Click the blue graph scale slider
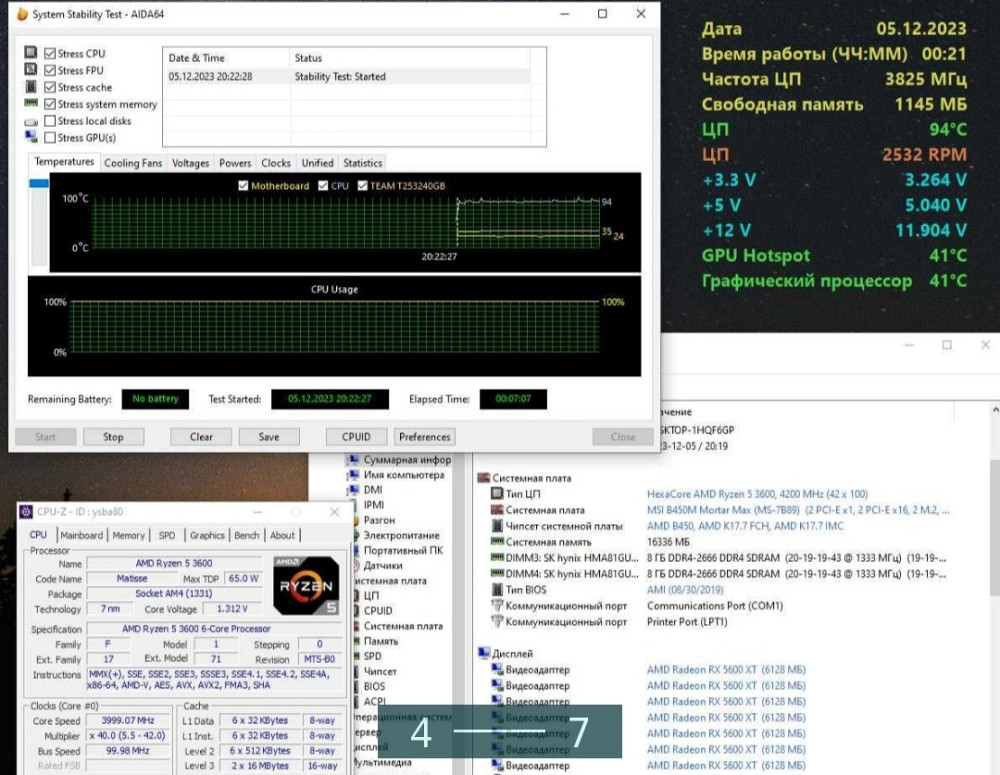 38,184
